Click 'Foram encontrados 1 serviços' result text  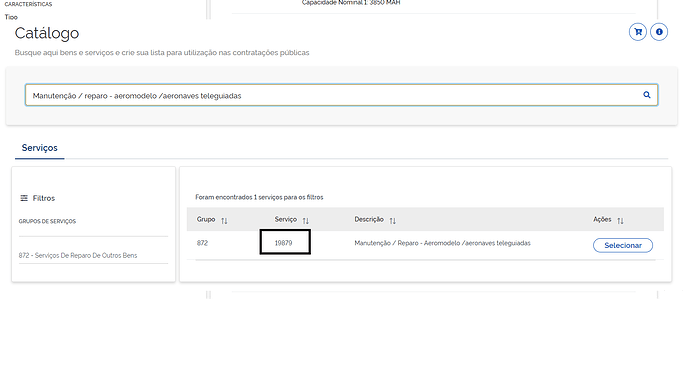(259, 197)
